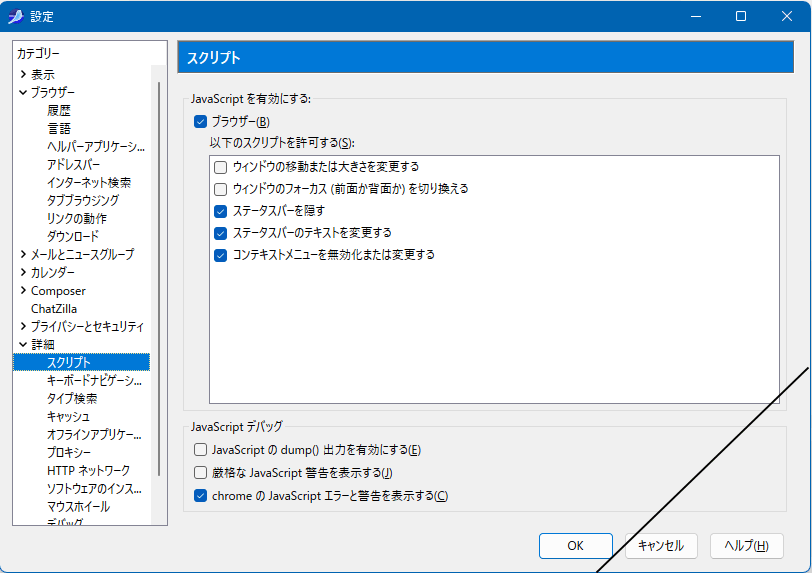Collapse the 詳細 category
This screenshot has height=573, width=812.
[x=23, y=345]
